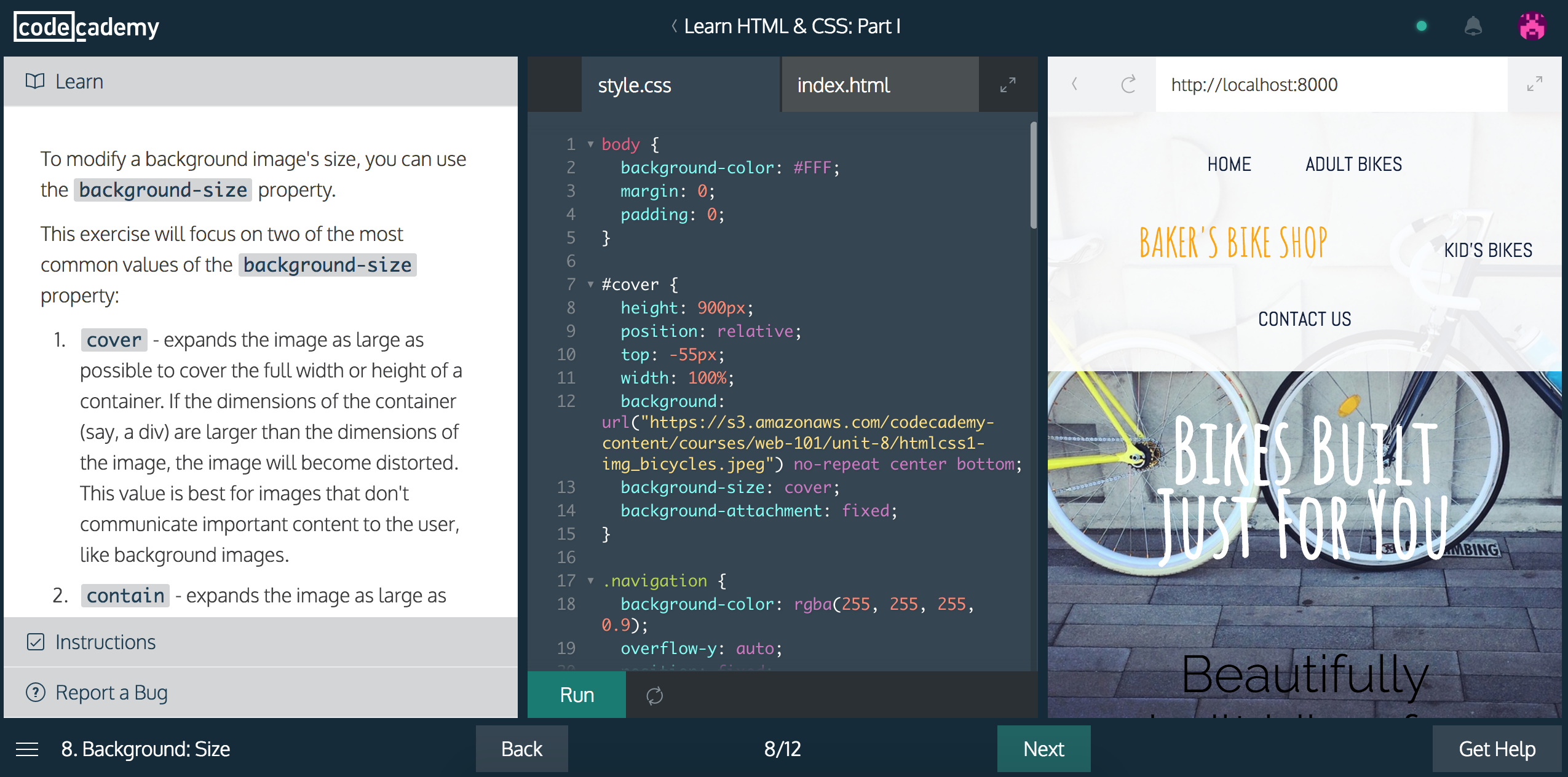Click line number 12 in the gutter
The height and width of the screenshot is (777, 1568).
coord(566,401)
